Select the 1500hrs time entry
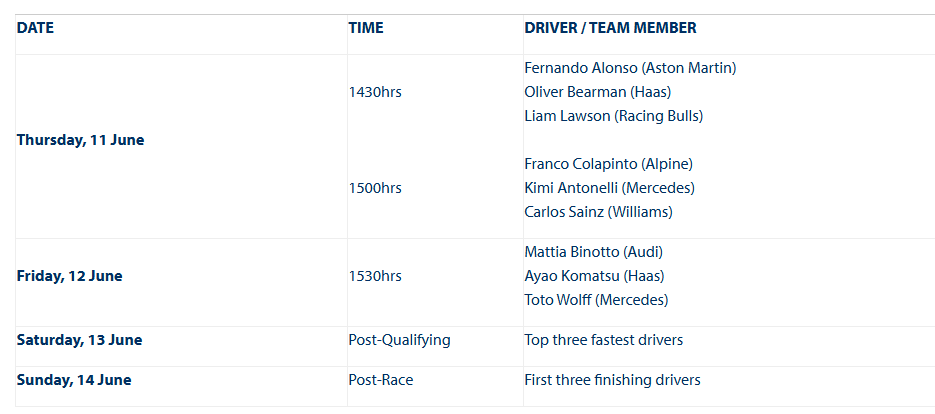The width and height of the screenshot is (935, 414). click(375, 189)
